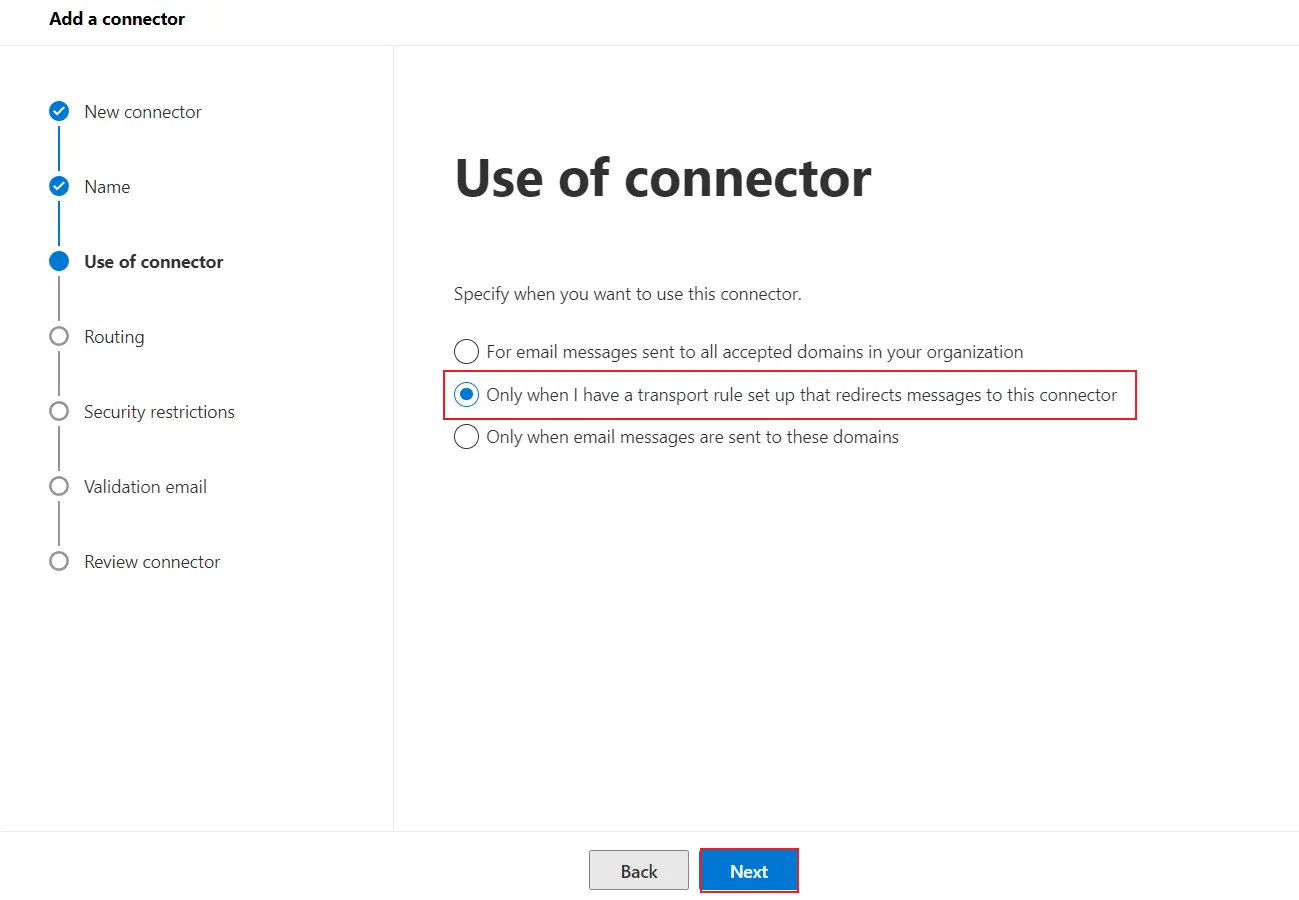Select the email sent to these domains option
The width and height of the screenshot is (1299, 900).
466,436
